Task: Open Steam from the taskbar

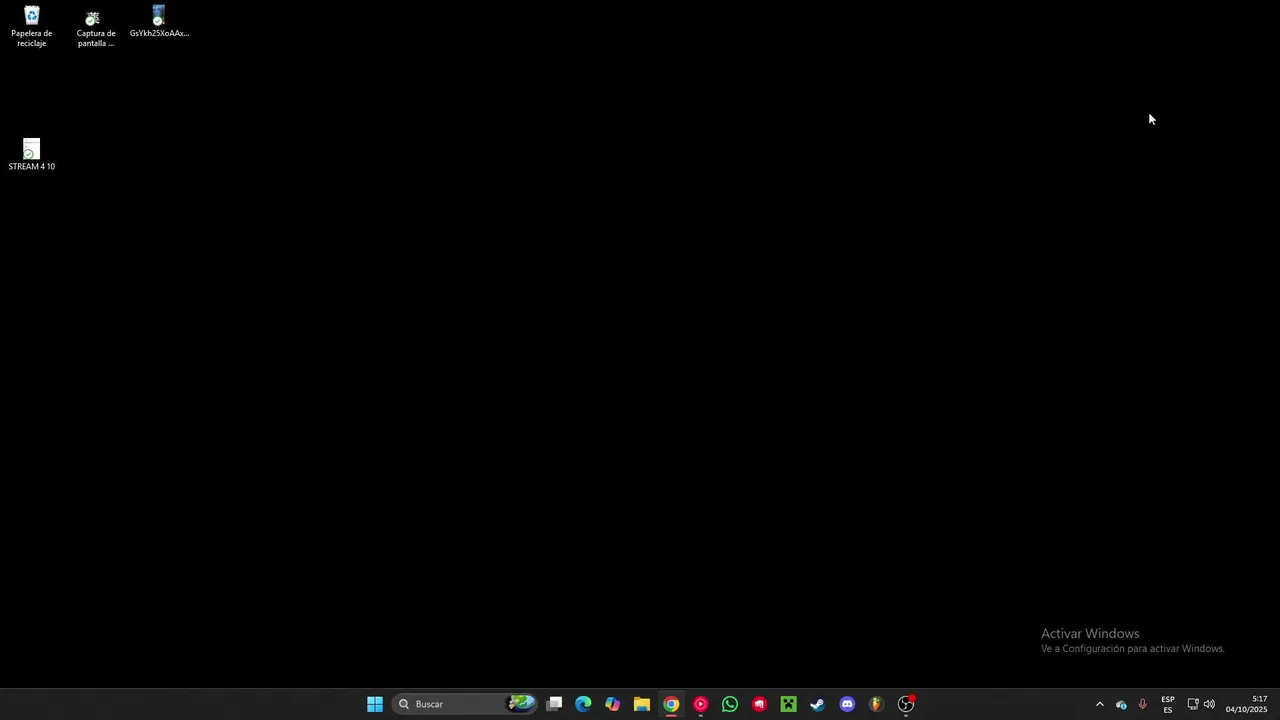Action: (817, 704)
